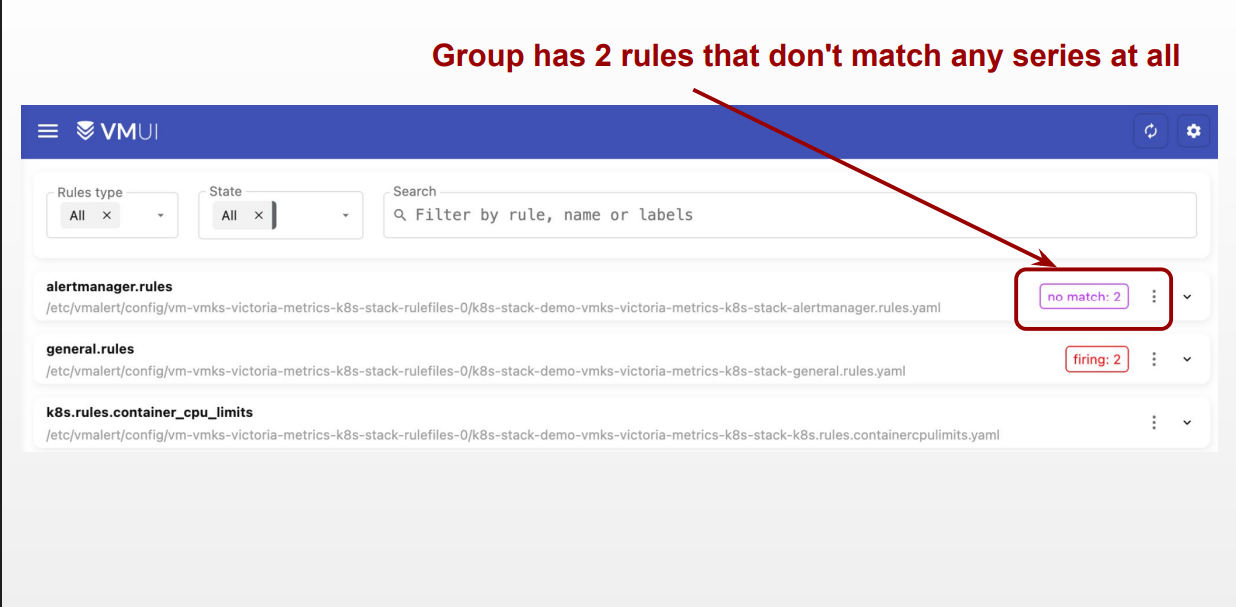Focus the Filter by rule search field

(x=790, y=215)
